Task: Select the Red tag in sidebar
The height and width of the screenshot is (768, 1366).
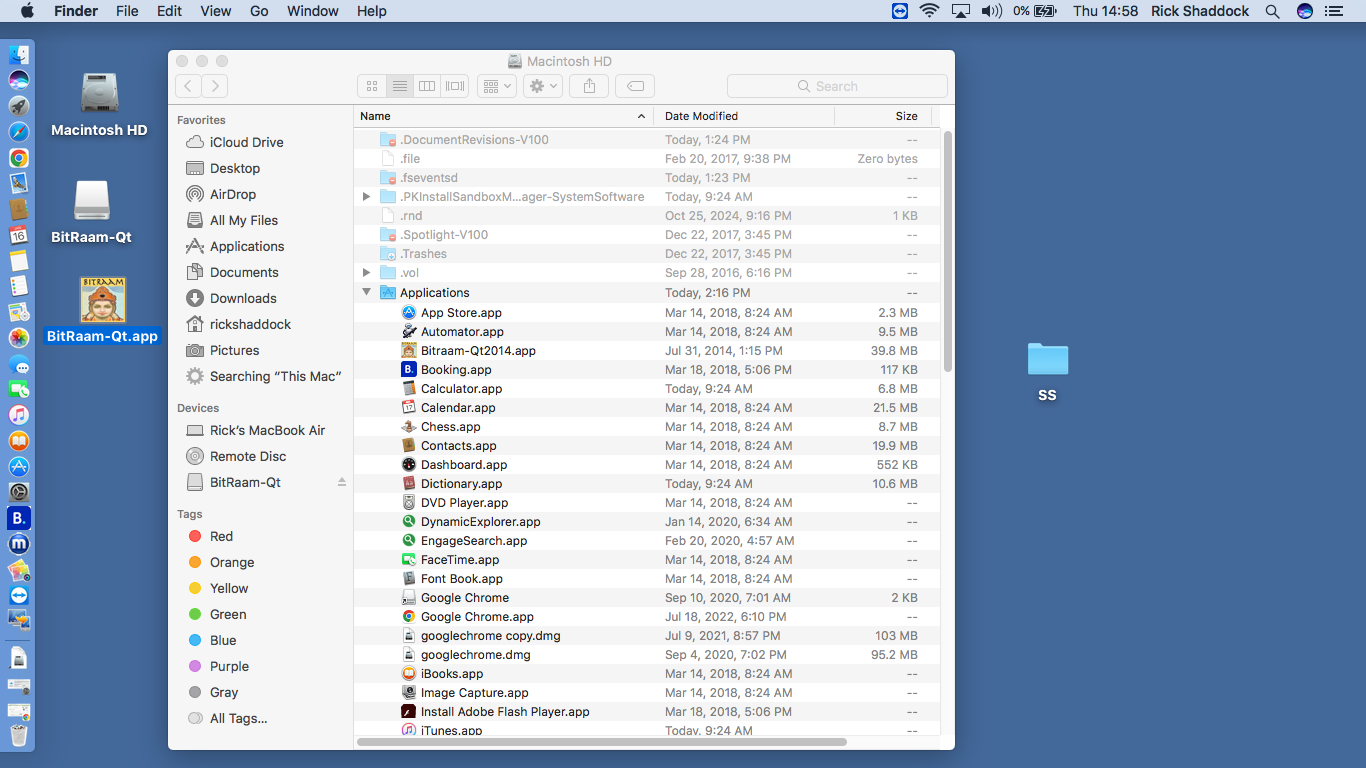Action: click(x=221, y=536)
